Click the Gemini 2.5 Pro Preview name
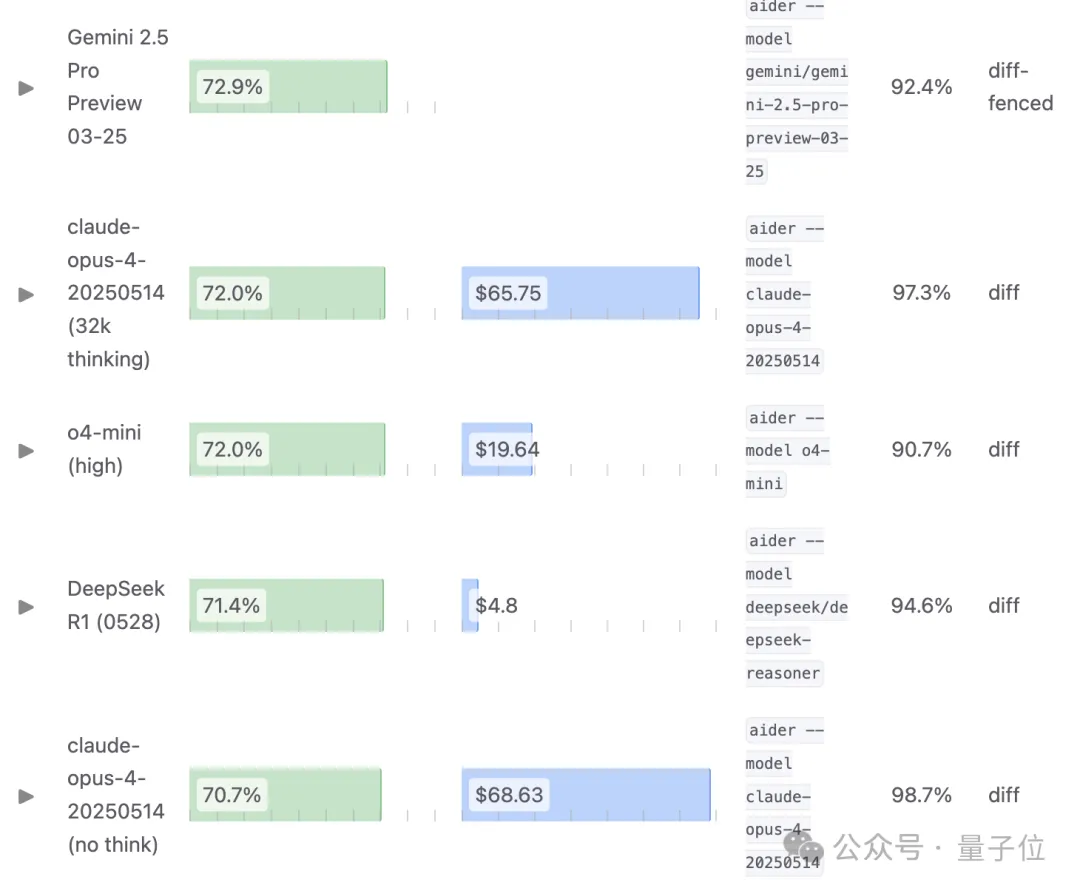This screenshot has height=891, width=1080. click(117, 87)
